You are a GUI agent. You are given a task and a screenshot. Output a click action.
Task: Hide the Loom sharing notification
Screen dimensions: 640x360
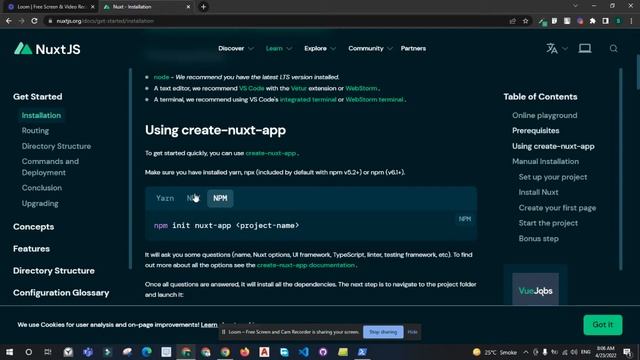click(x=412, y=332)
